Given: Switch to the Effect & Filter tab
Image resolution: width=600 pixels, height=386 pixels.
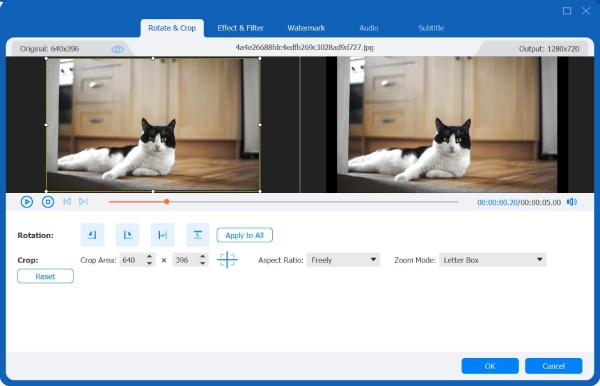Looking at the screenshot, I should (x=241, y=28).
